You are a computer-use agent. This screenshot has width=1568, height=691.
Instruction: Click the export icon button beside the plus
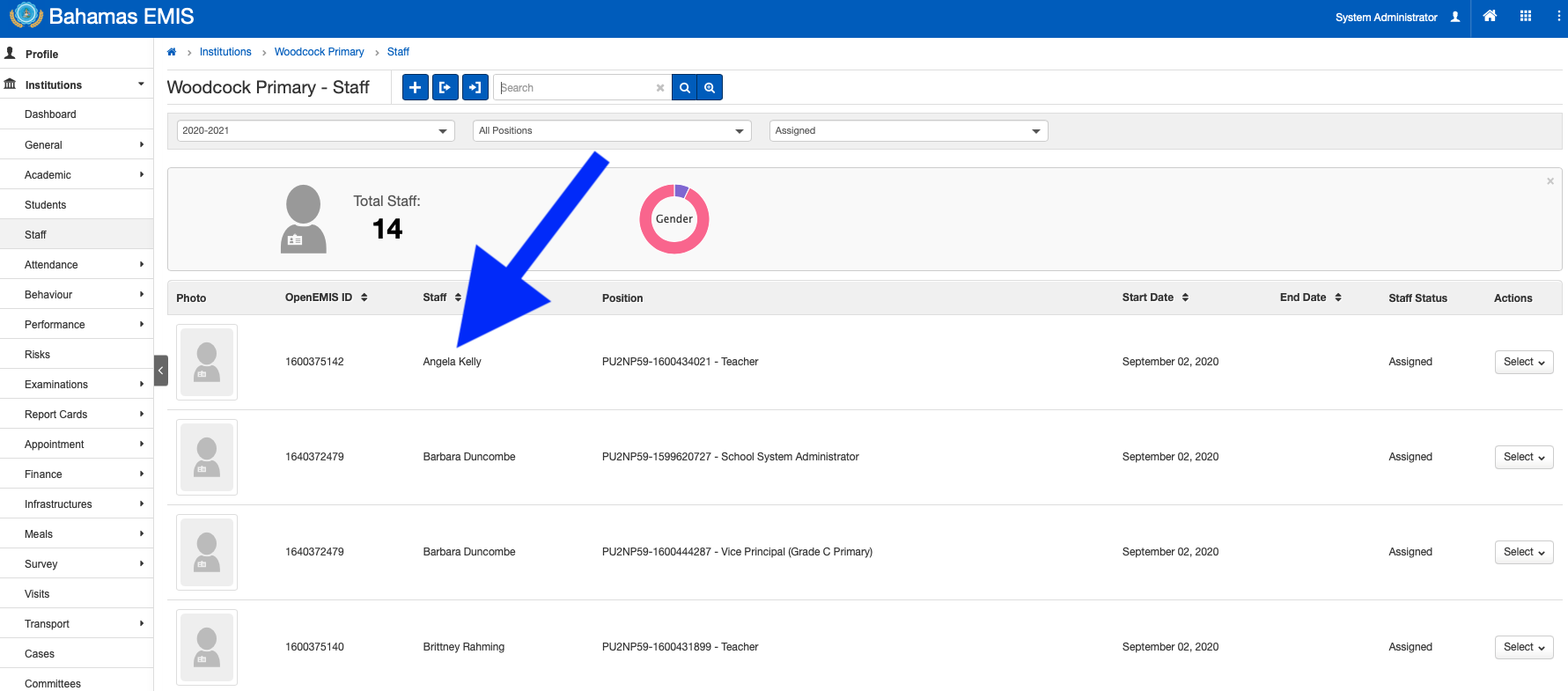pyautogui.click(x=445, y=87)
